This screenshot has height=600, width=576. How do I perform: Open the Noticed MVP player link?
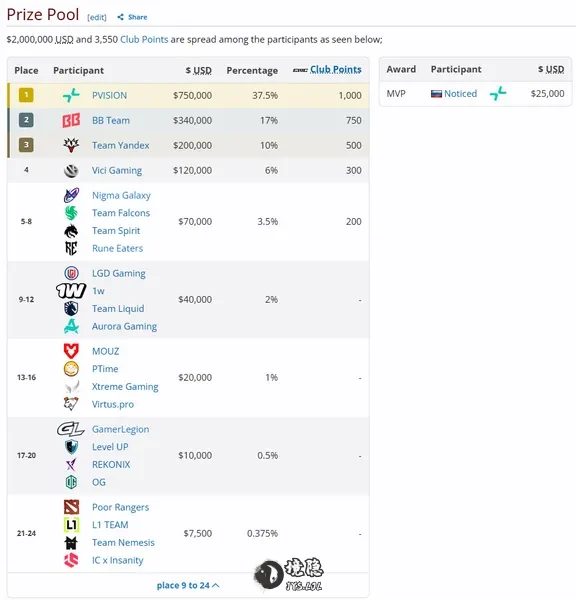[x=460, y=94]
